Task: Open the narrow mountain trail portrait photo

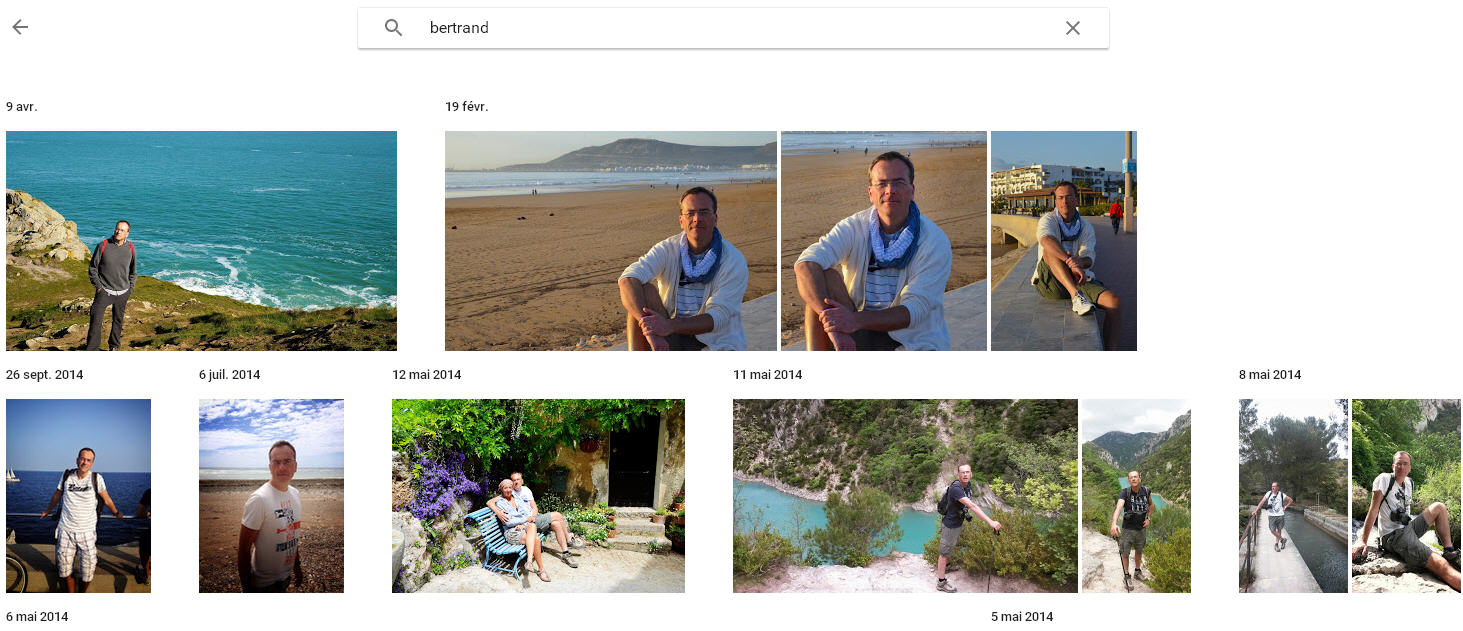Action: pos(1136,496)
